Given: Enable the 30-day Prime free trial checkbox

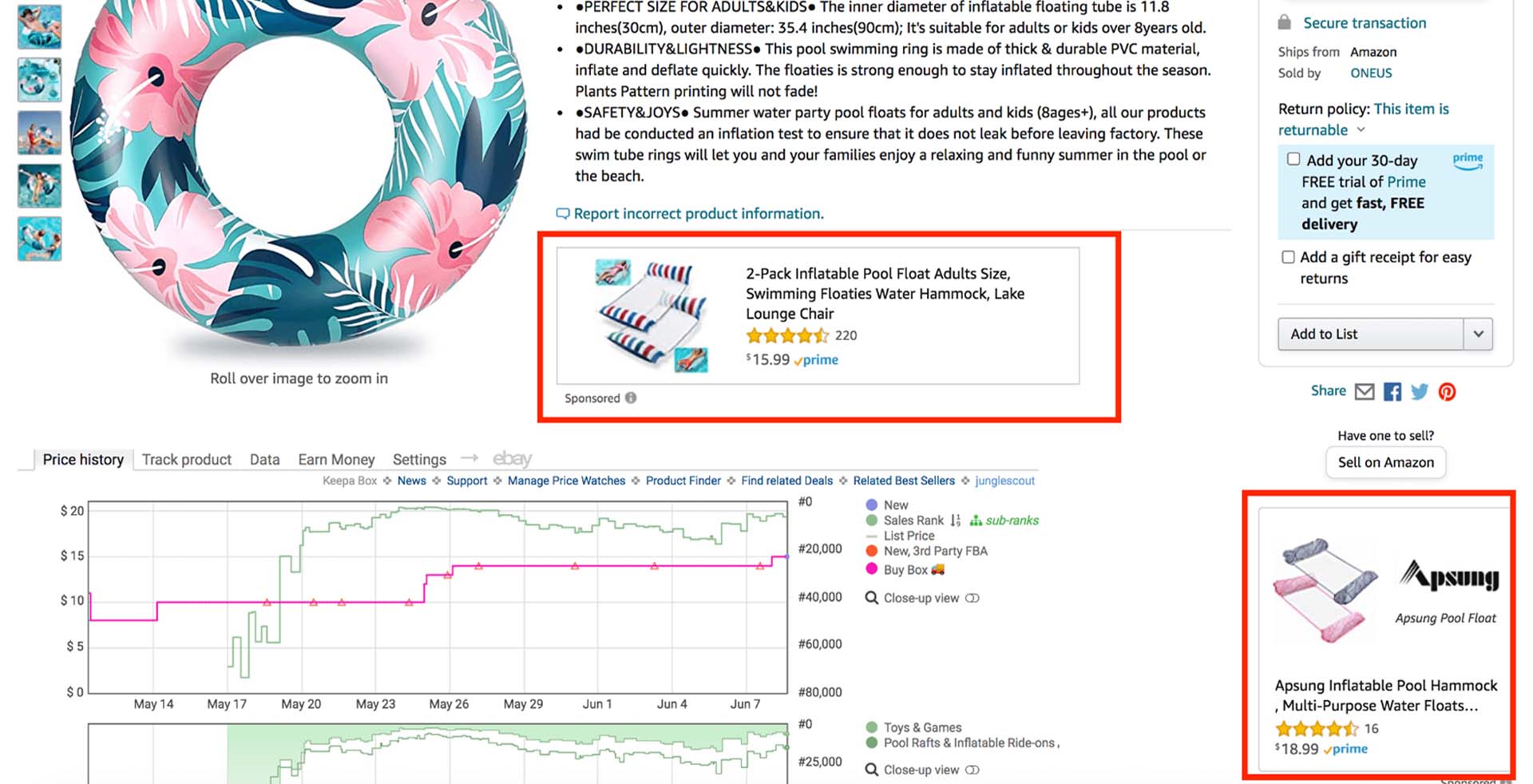Looking at the screenshot, I should [x=1293, y=159].
